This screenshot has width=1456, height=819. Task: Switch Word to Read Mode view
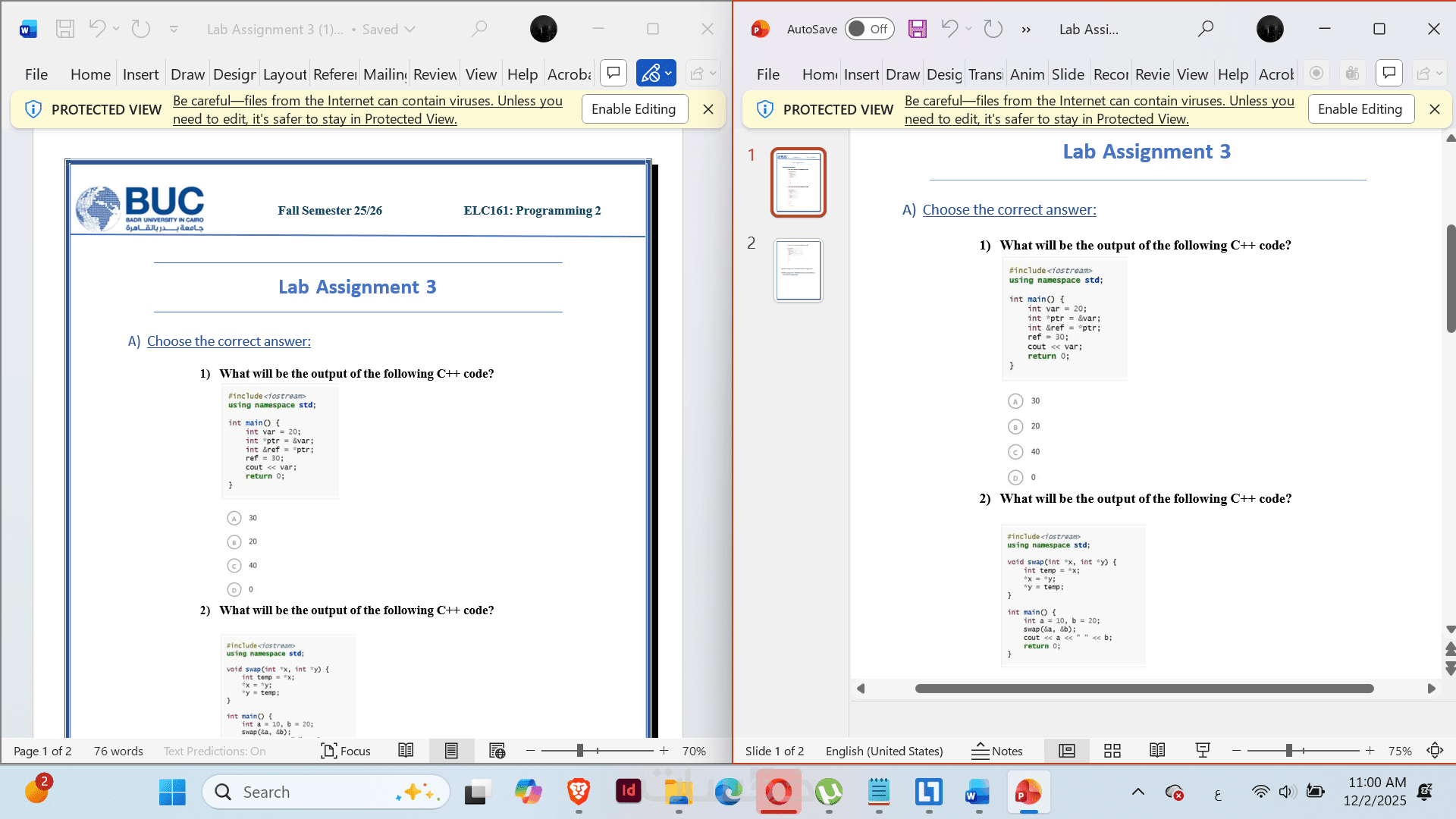(406, 751)
